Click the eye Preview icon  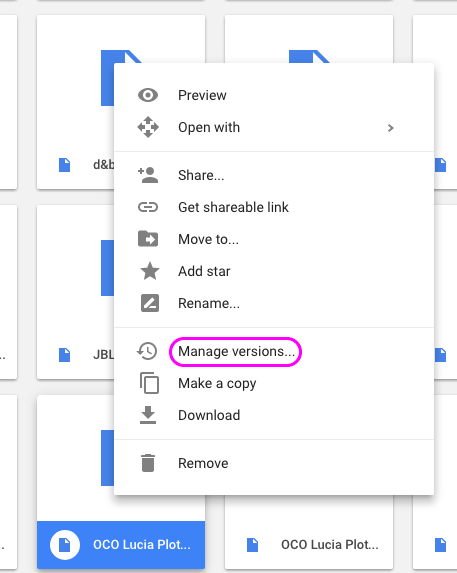click(x=148, y=95)
